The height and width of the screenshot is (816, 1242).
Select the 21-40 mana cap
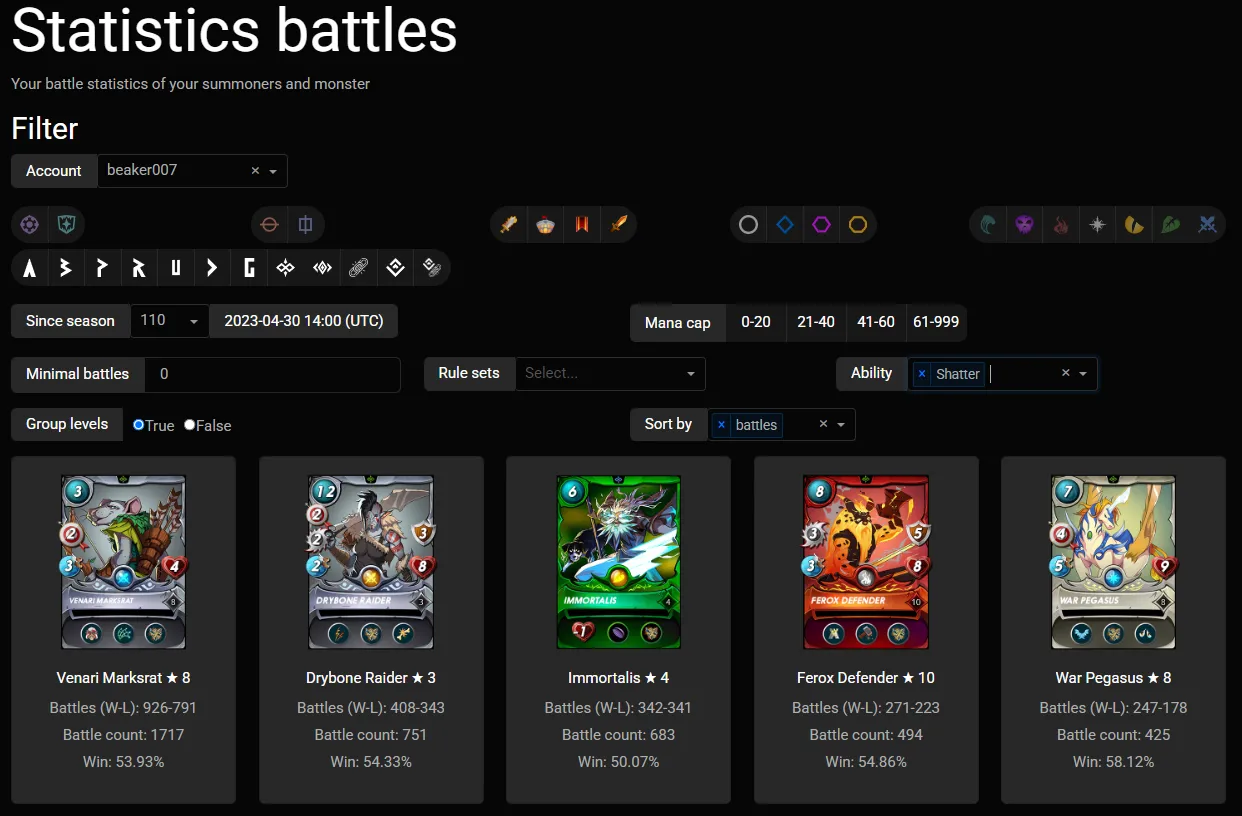pyautogui.click(x=816, y=322)
